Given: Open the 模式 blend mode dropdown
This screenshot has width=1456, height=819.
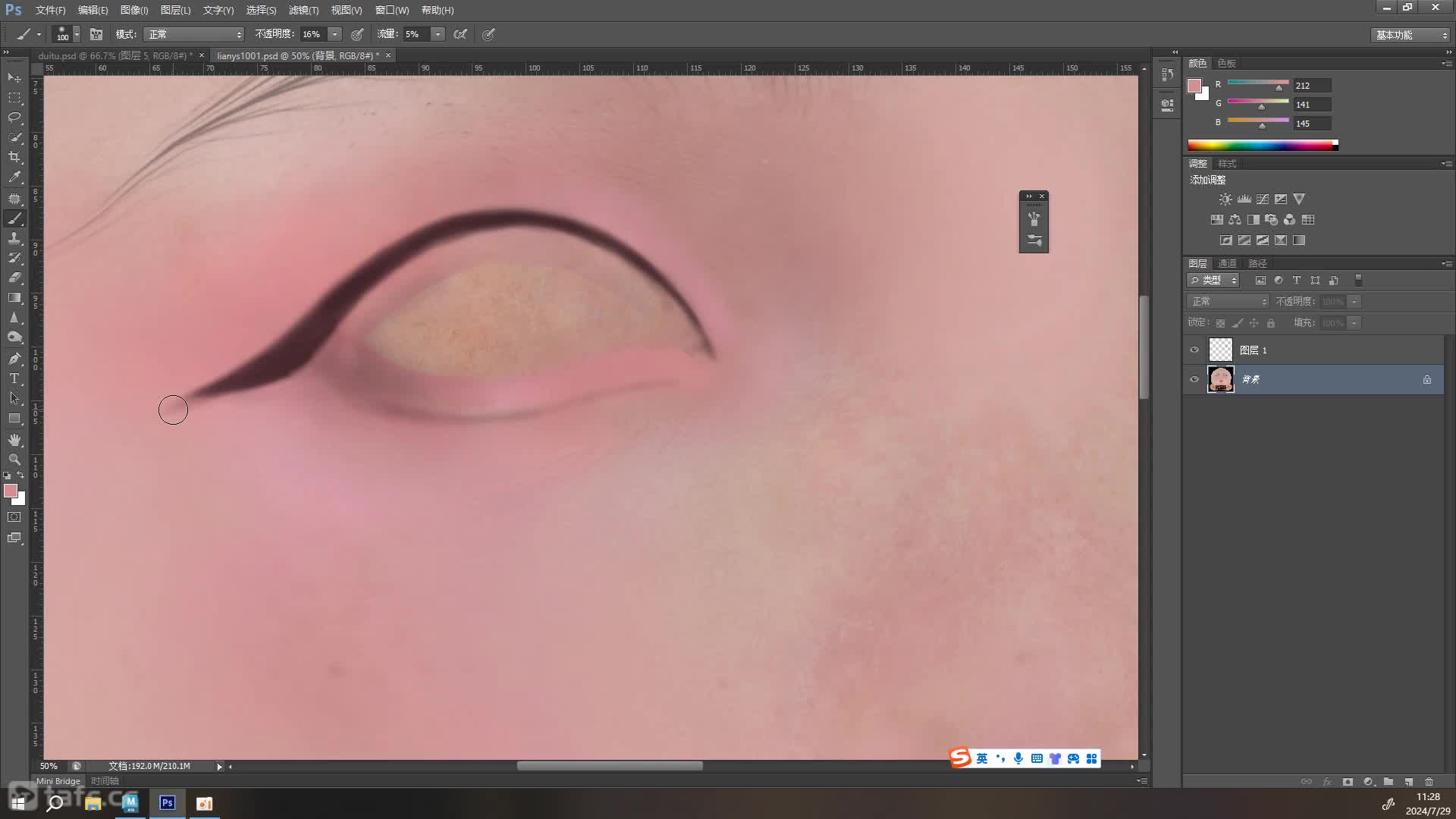Looking at the screenshot, I should pos(194,34).
